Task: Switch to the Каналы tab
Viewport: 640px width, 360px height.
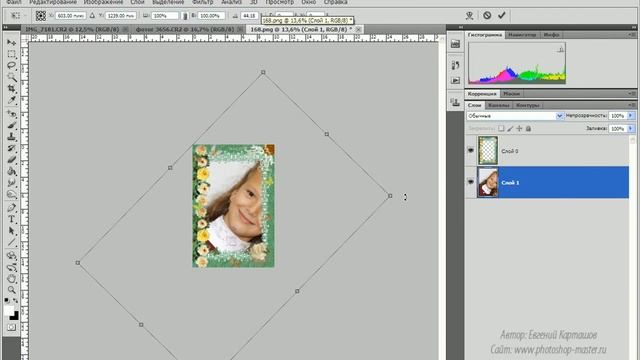Action: pos(499,105)
